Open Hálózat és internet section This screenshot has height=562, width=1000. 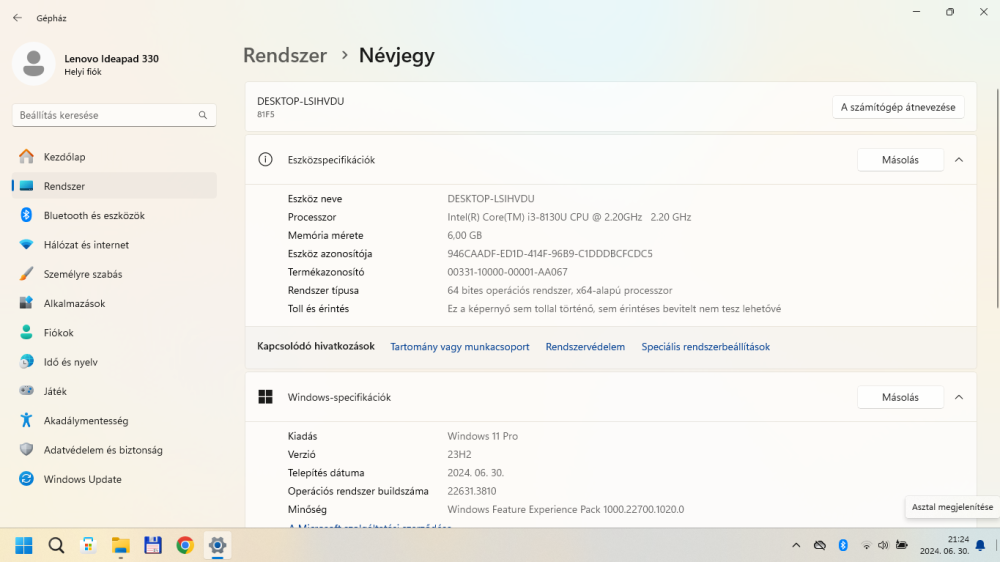pyautogui.click(x=86, y=245)
